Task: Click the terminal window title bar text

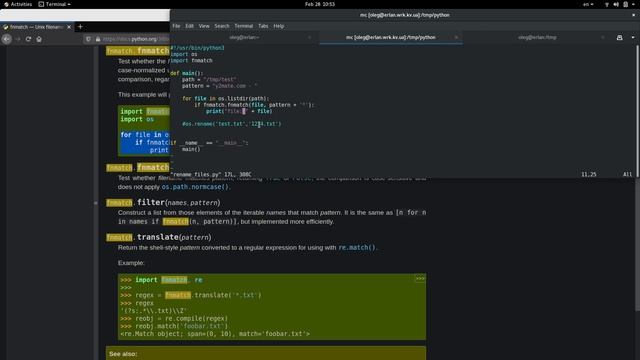Action: point(404,15)
